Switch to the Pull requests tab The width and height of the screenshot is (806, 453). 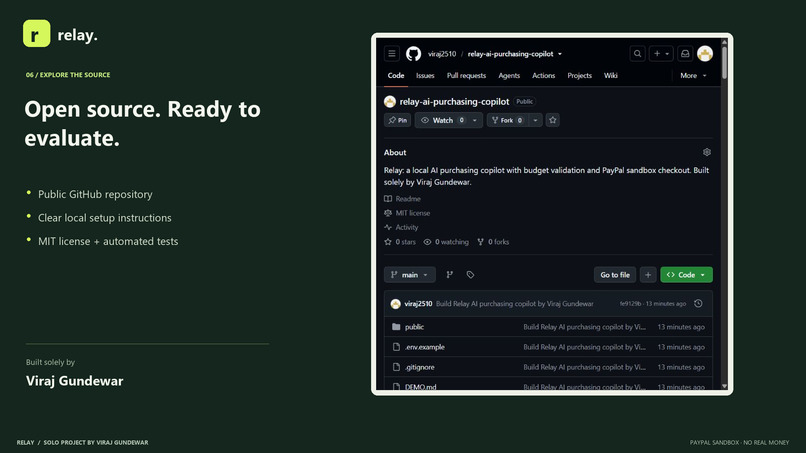[466, 76]
